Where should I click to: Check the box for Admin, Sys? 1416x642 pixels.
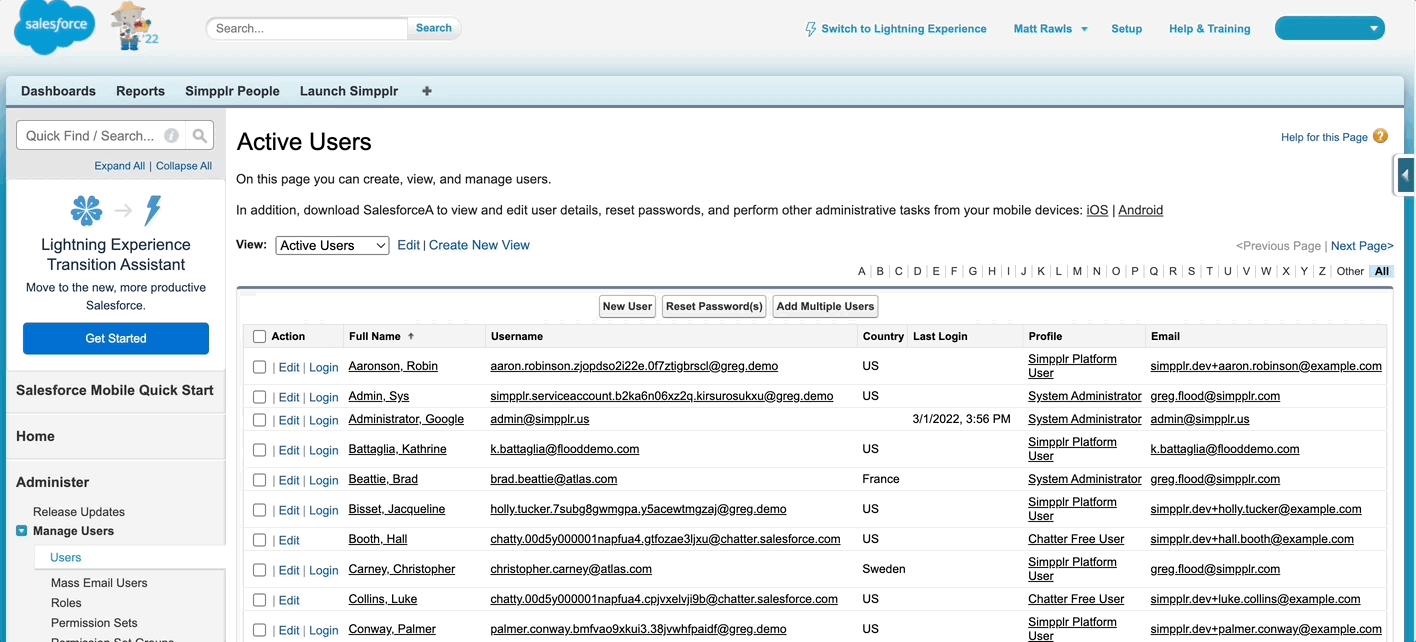click(260, 397)
